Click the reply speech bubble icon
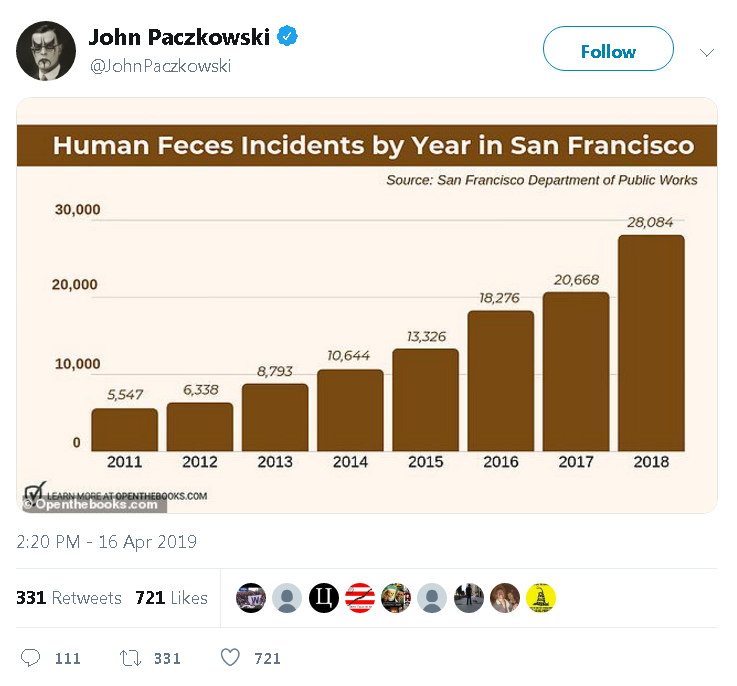The image size is (737, 686). [30, 658]
